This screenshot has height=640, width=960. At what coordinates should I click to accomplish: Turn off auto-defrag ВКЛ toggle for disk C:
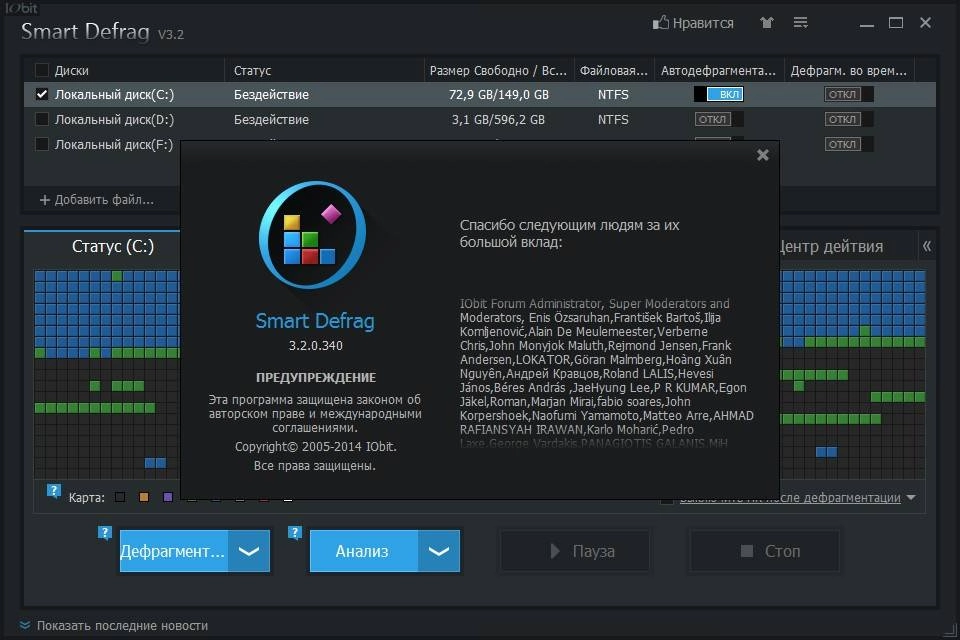[x=719, y=94]
